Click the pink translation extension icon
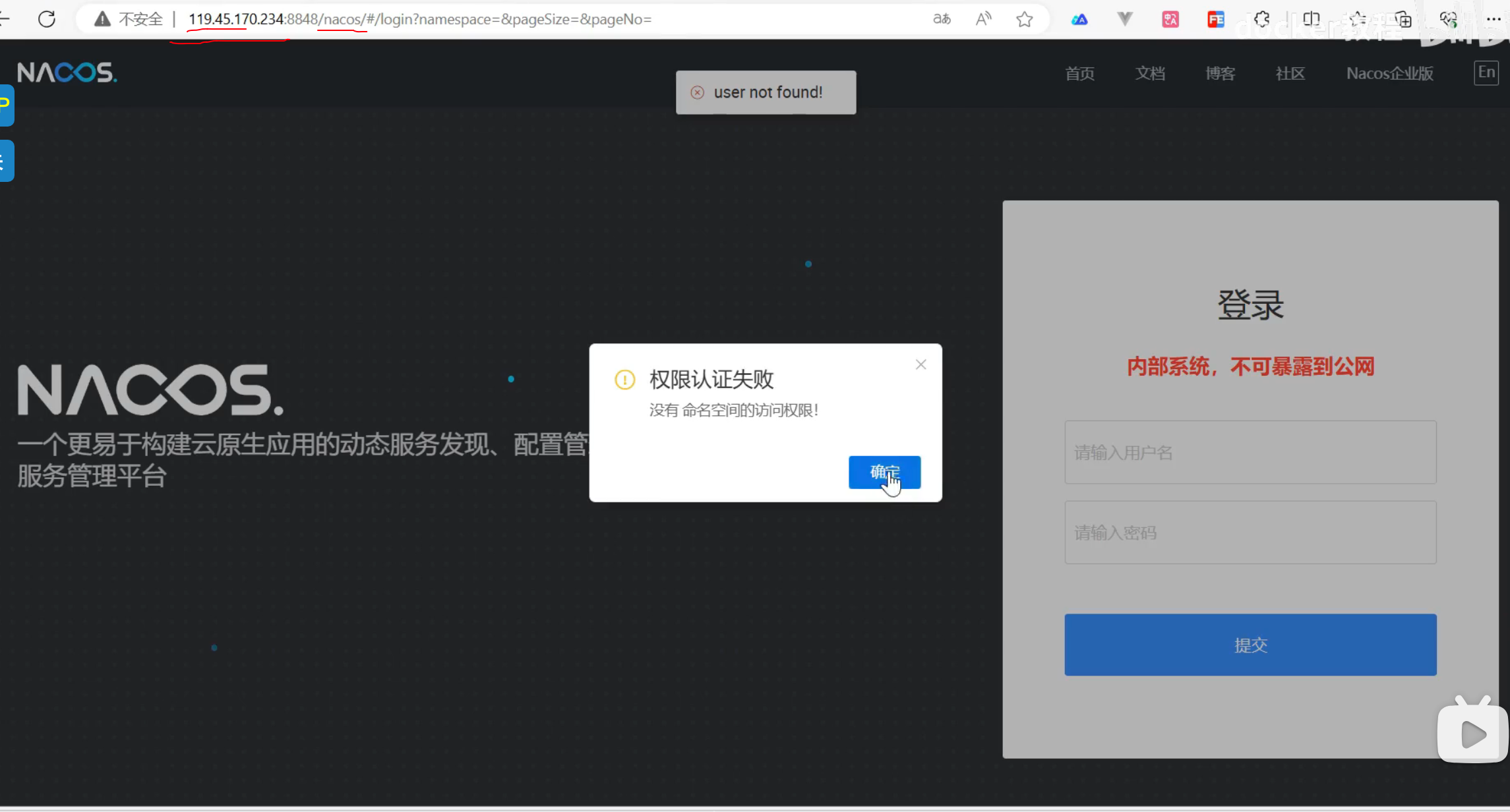The width and height of the screenshot is (1510, 812). 1170,19
